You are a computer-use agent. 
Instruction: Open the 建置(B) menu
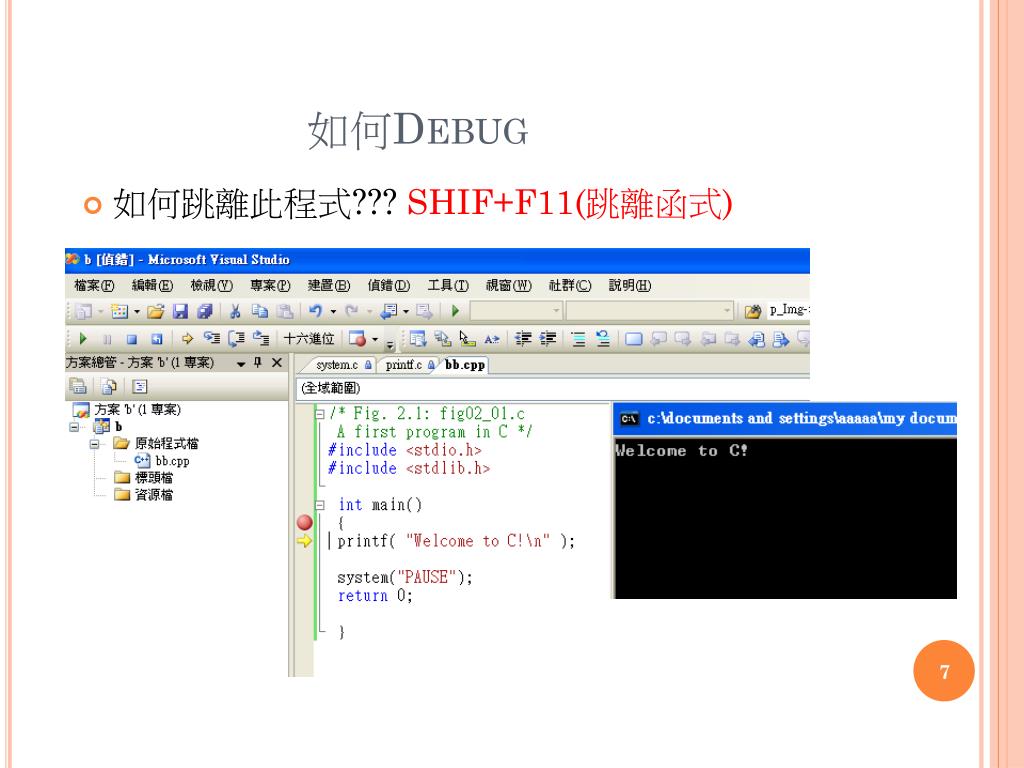329,285
